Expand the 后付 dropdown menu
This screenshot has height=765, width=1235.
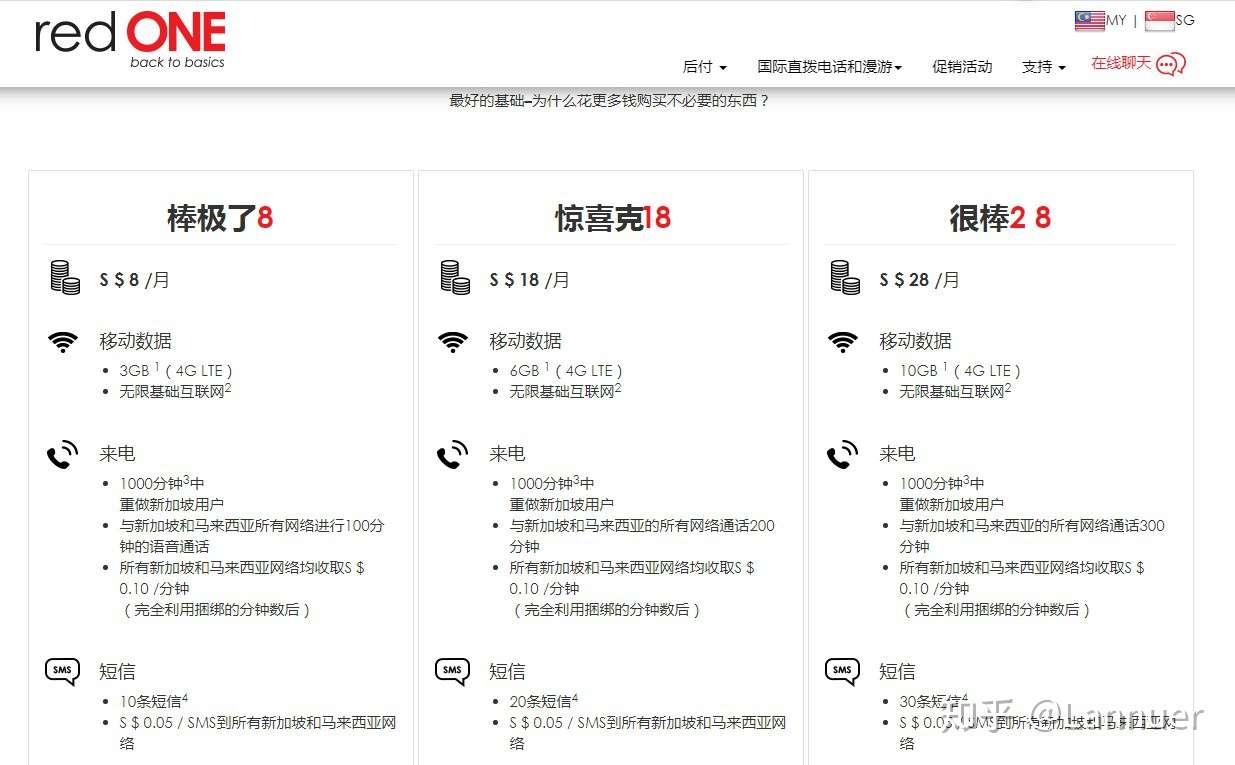click(704, 66)
